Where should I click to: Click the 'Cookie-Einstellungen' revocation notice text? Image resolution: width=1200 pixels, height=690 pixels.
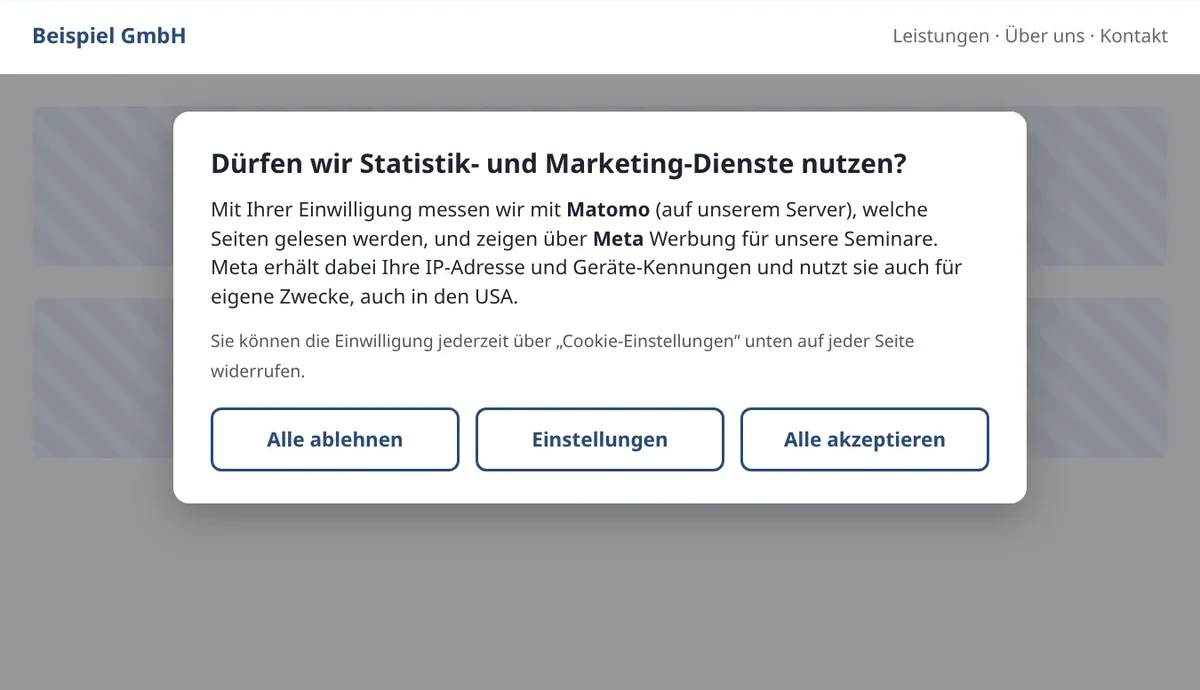point(562,356)
